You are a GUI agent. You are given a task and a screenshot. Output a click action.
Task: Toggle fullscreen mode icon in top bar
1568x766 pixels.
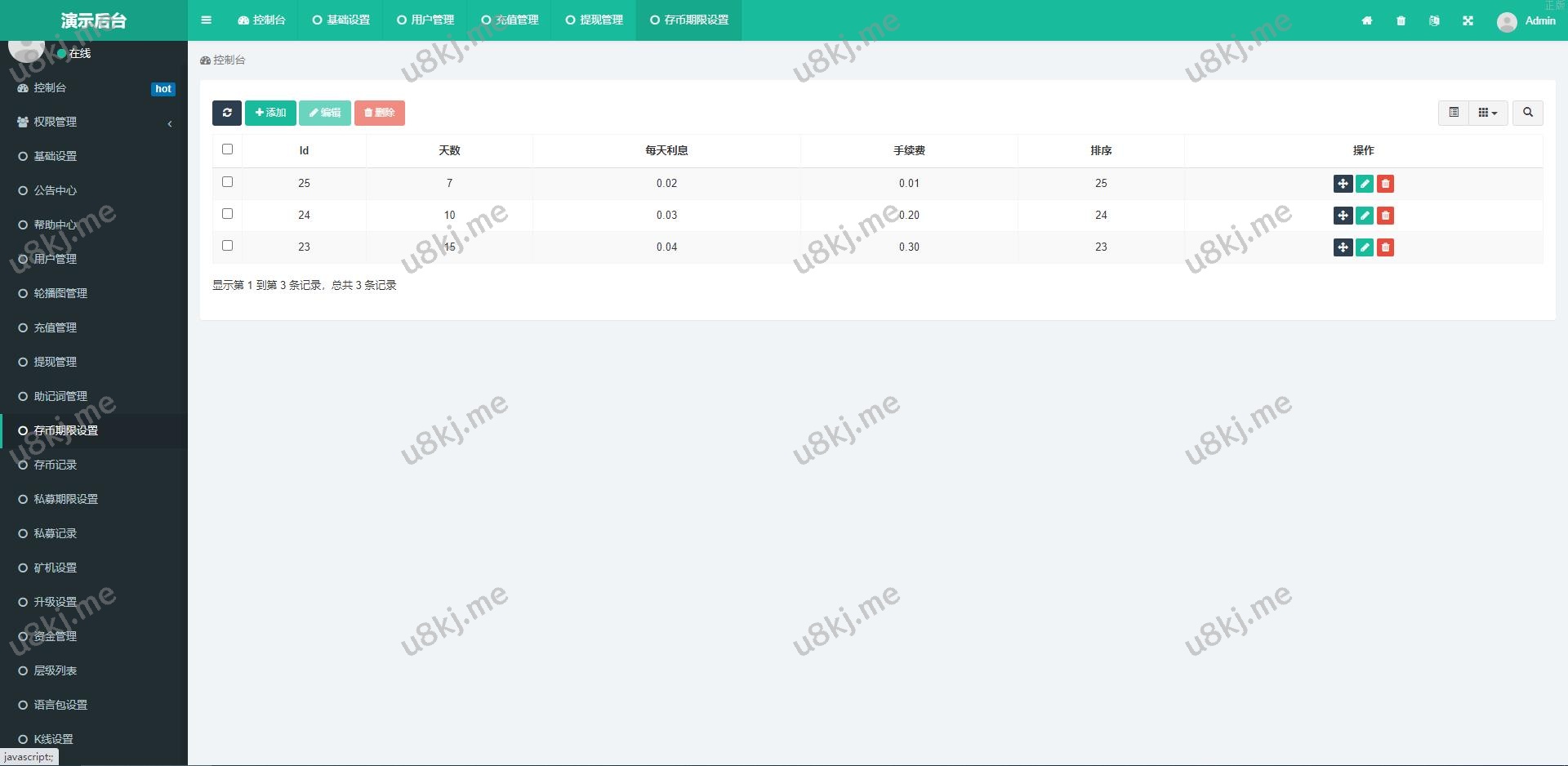1468,20
